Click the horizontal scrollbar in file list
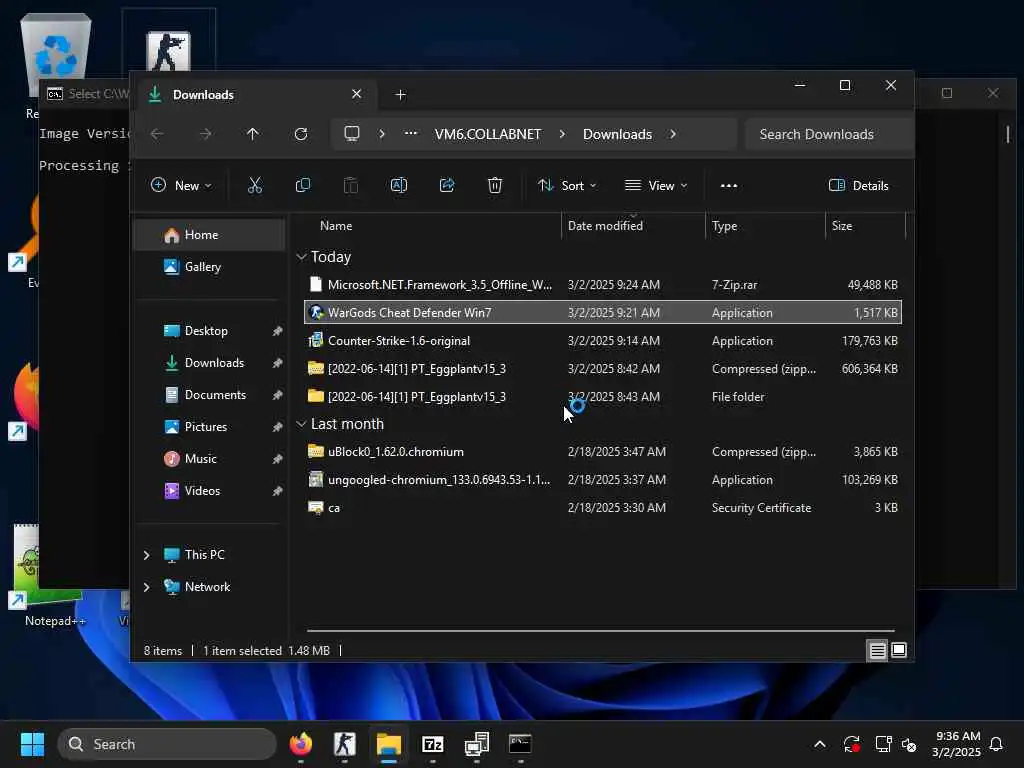Image resolution: width=1024 pixels, height=768 pixels. [600, 631]
